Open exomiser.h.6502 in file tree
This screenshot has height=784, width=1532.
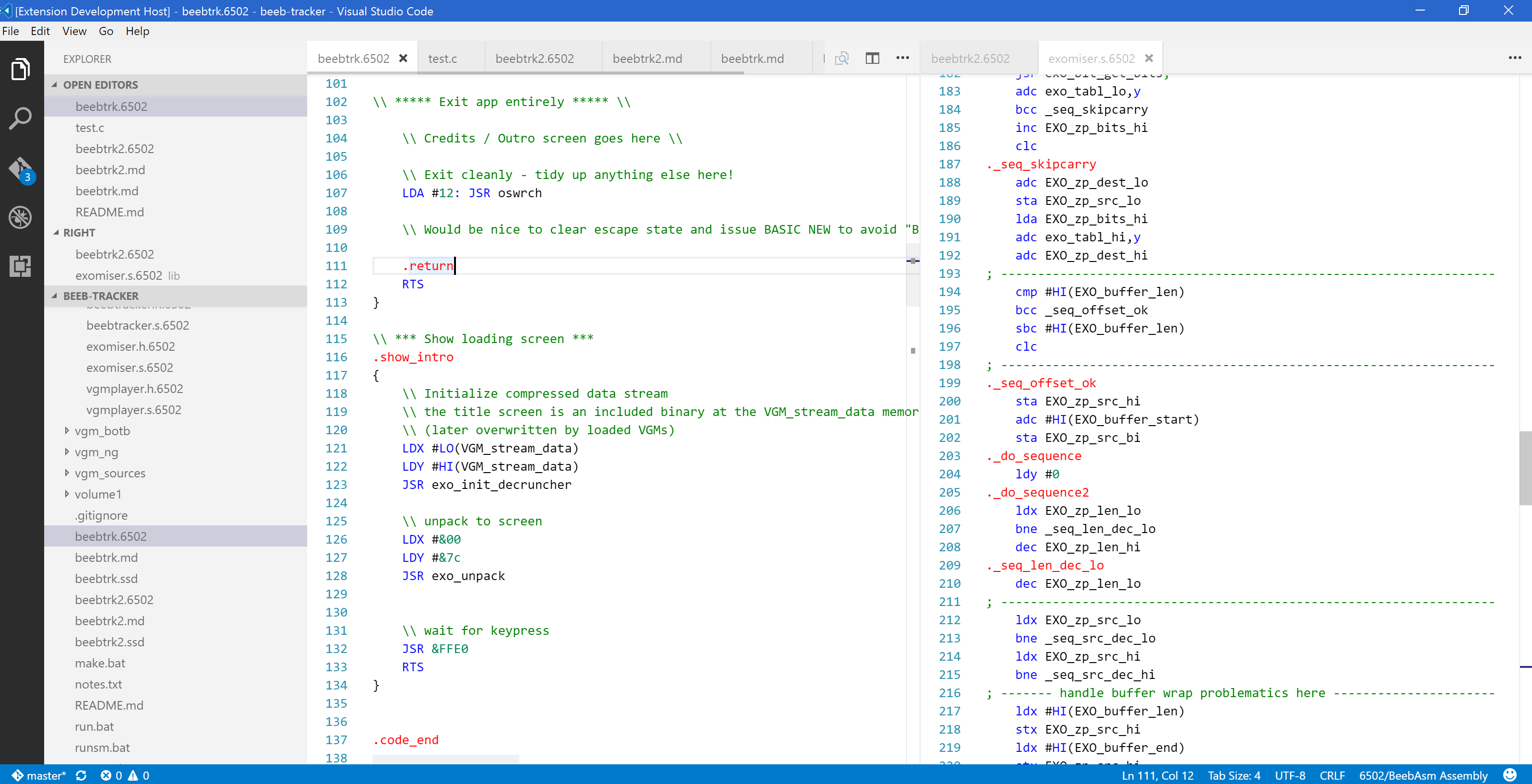176,346
